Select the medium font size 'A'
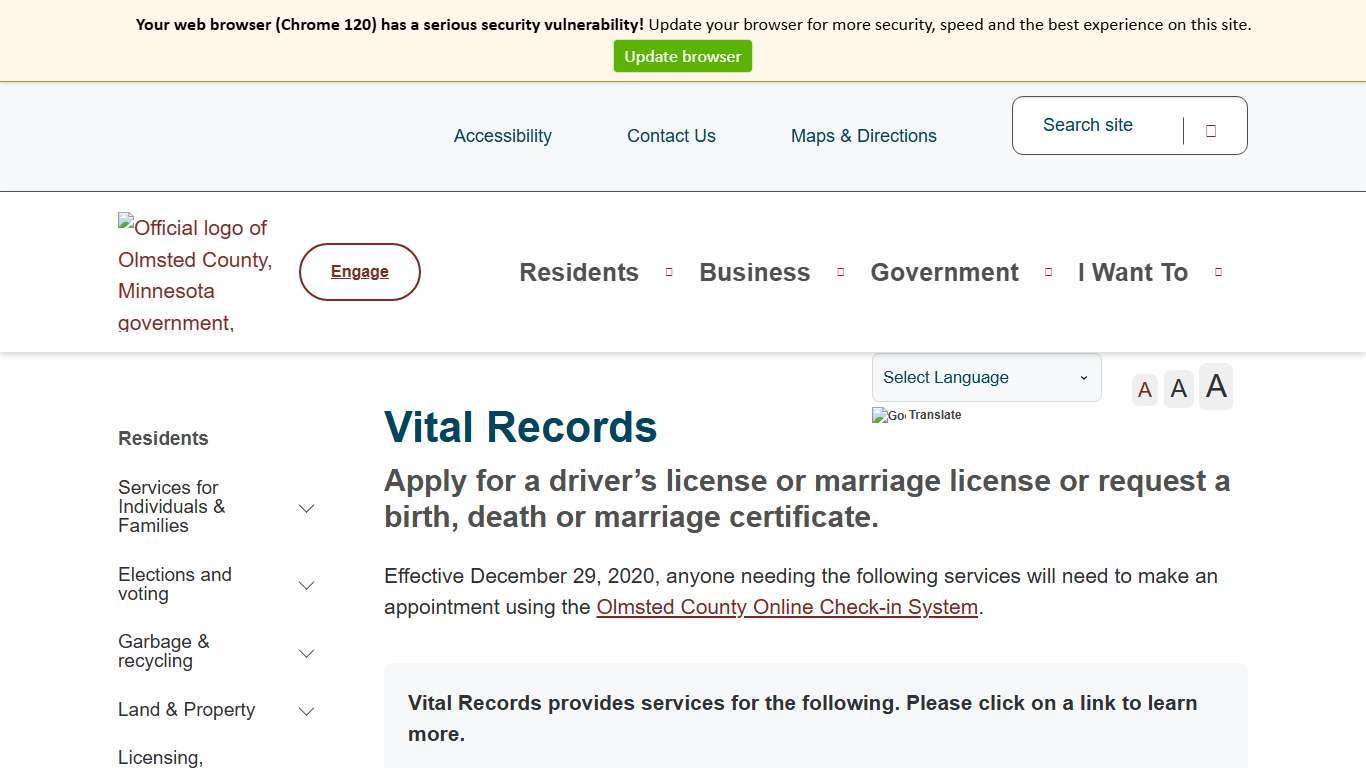 coord(1178,388)
